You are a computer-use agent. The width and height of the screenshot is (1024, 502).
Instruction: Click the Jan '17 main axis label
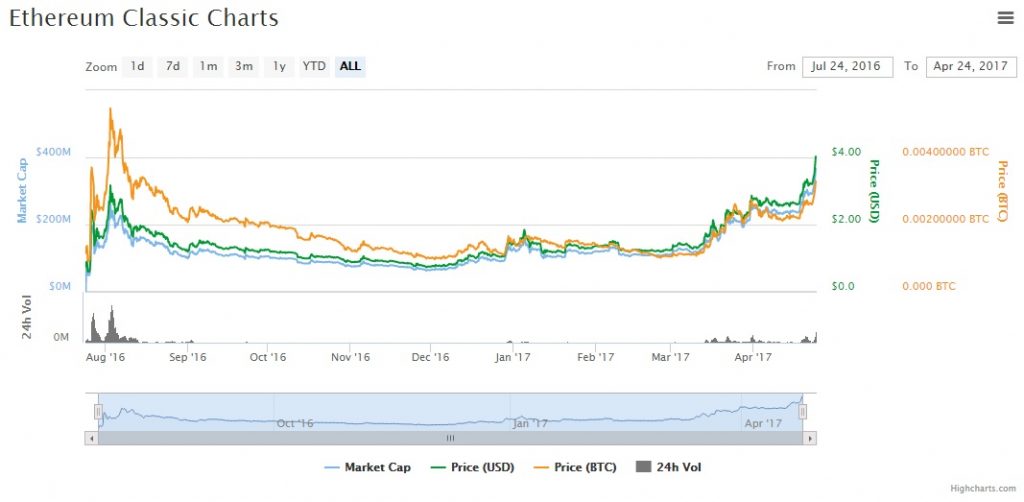point(513,357)
